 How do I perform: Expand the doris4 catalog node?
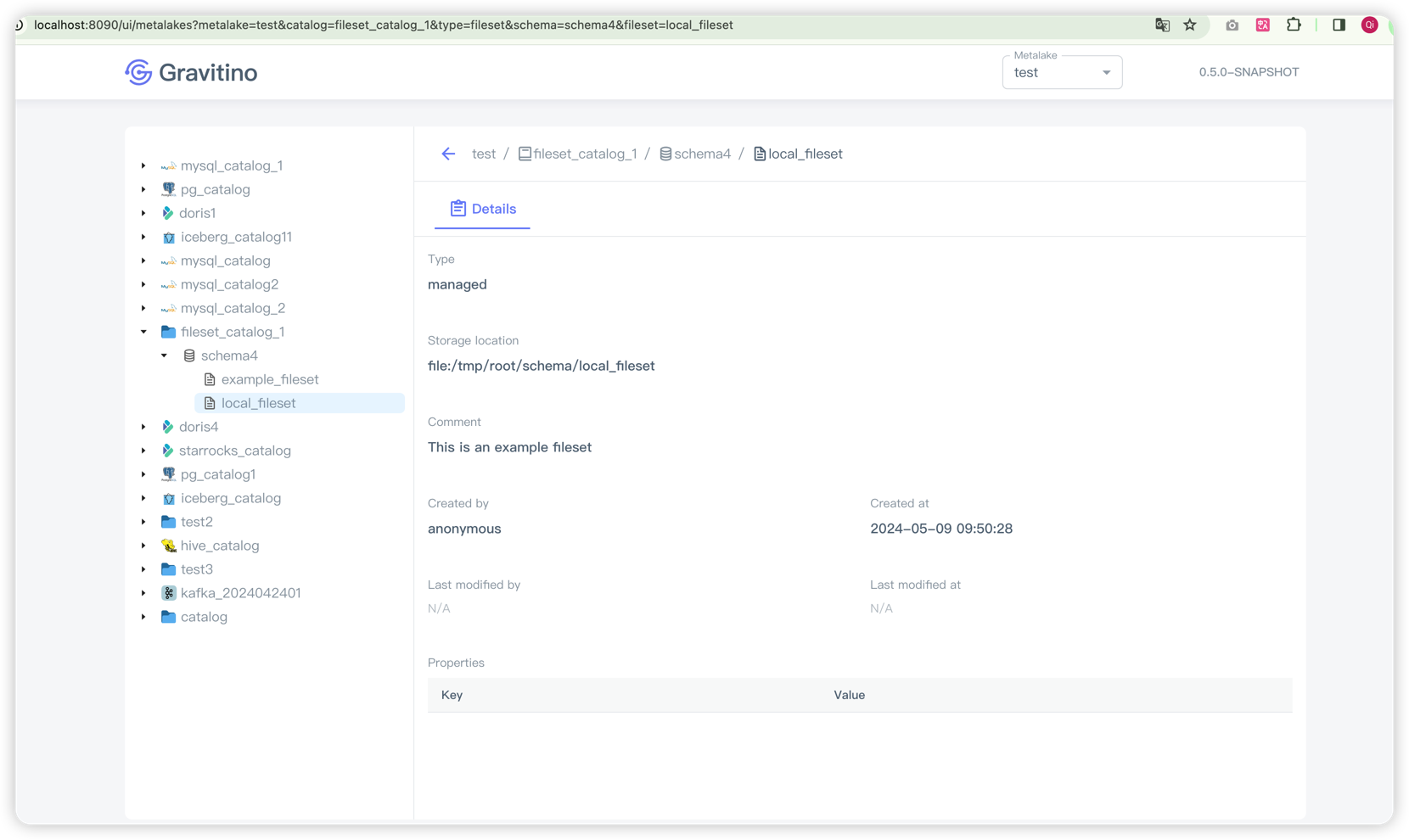(143, 427)
